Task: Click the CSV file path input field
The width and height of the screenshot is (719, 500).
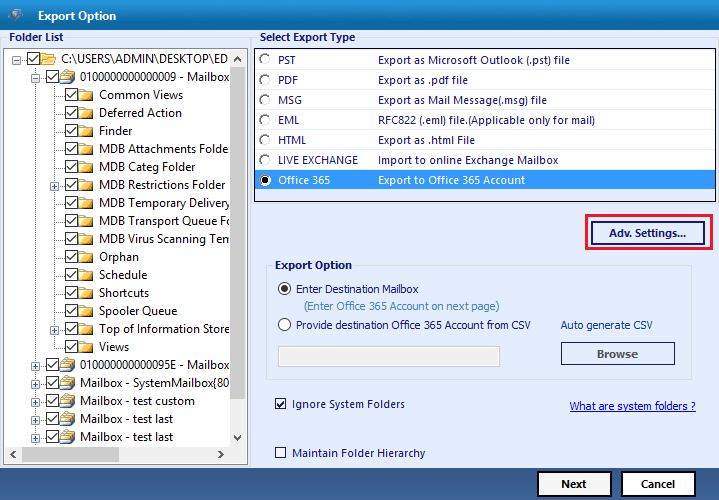Action: coord(389,356)
